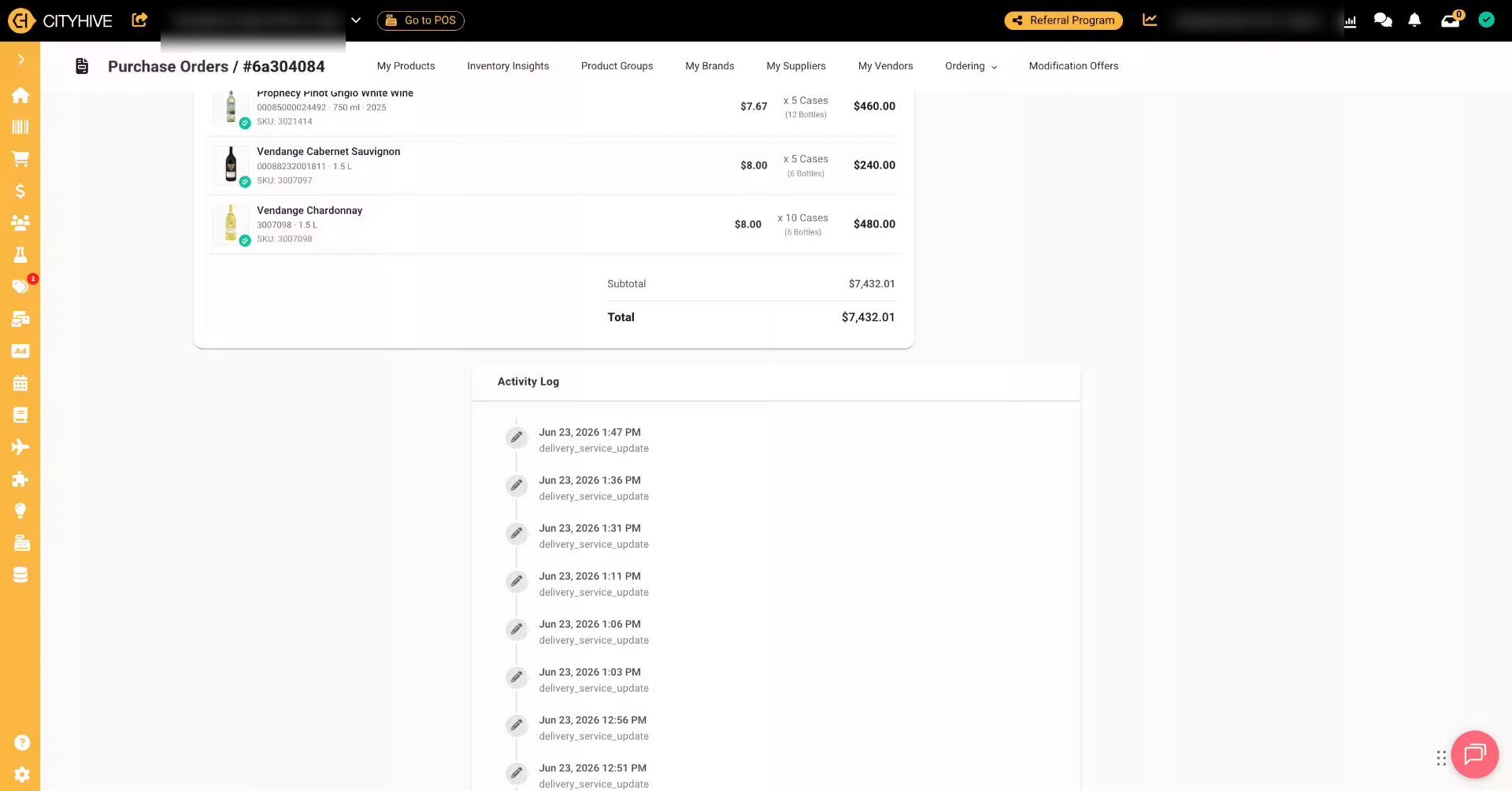Open the airplane icon in the sidebar
Screen dimensions: 1512x791
click(x=20, y=447)
